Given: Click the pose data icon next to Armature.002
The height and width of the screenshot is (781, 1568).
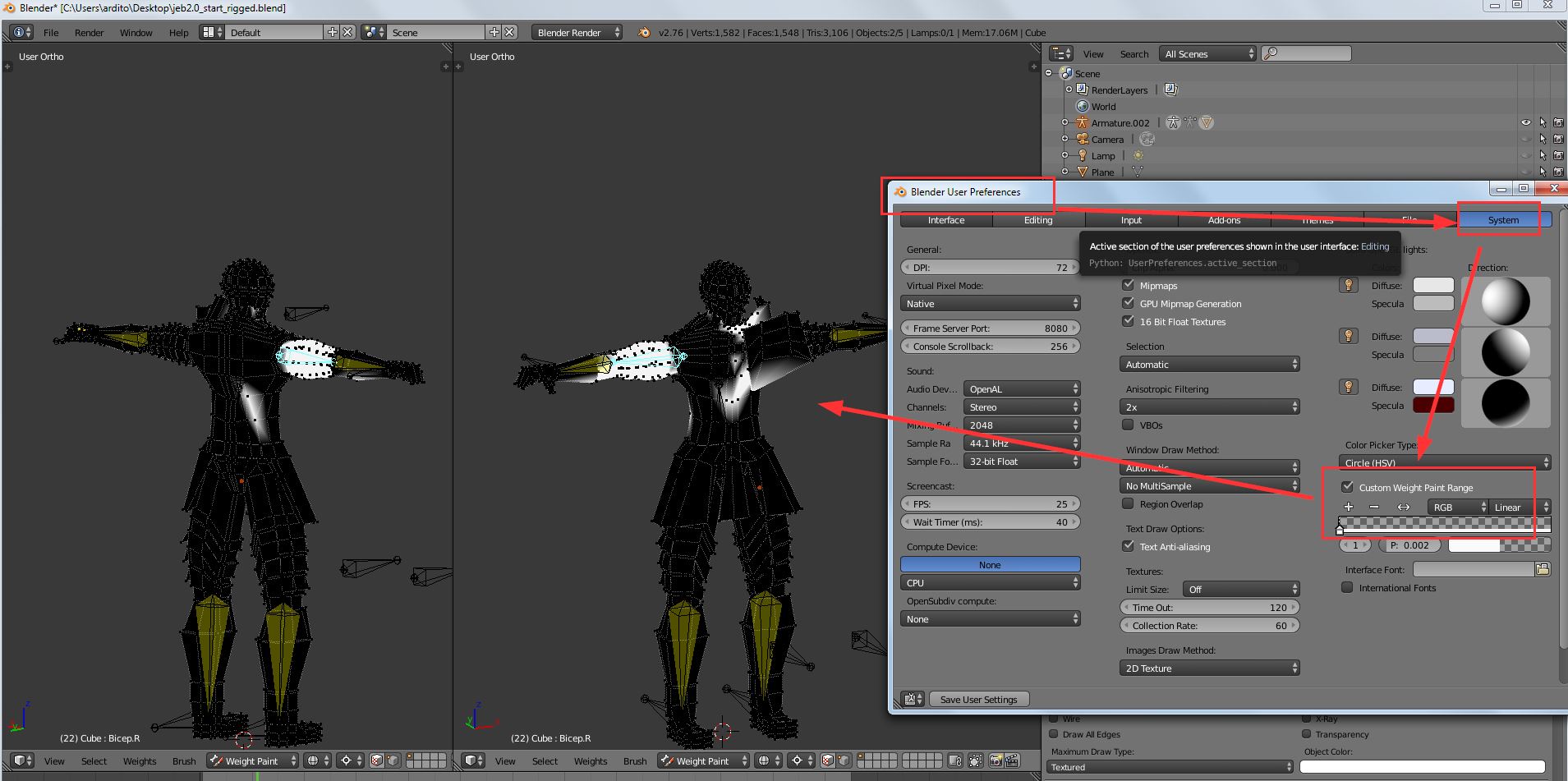Looking at the screenshot, I should point(1173,122).
